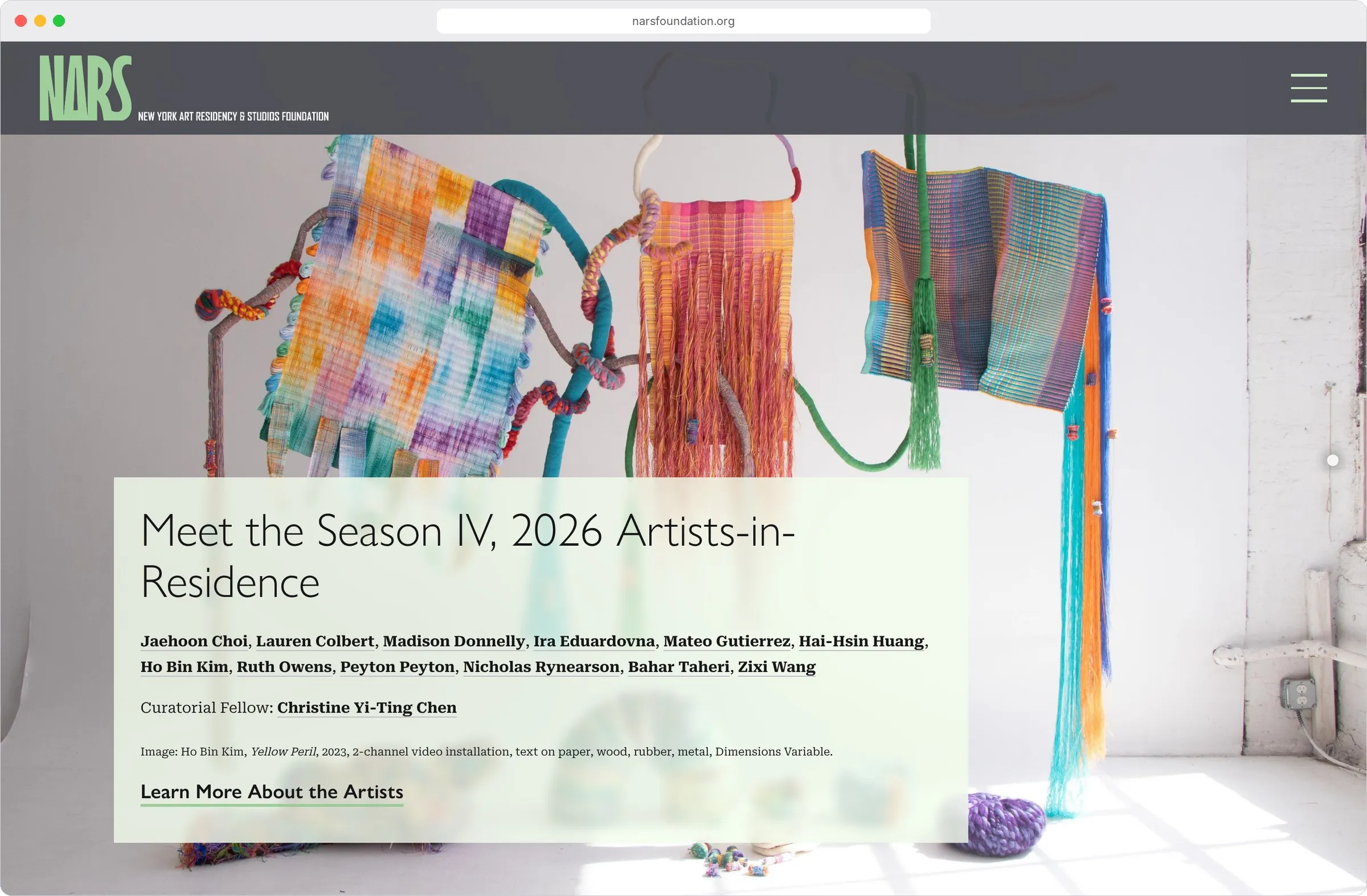Viewport: 1367px width, 896px height.
Task: Click the NARS logo
Action: [85, 88]
